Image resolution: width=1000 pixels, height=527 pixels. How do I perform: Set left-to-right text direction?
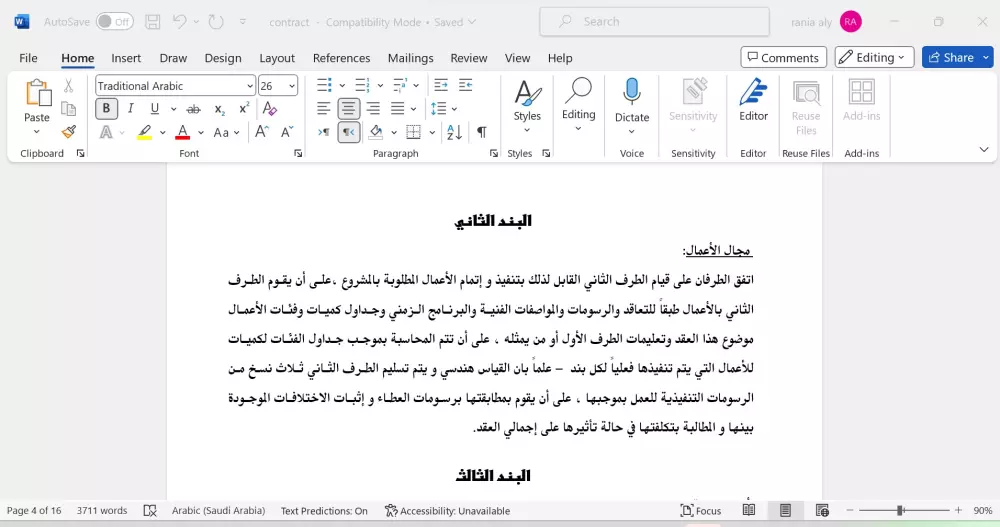(x=323, y=132)
